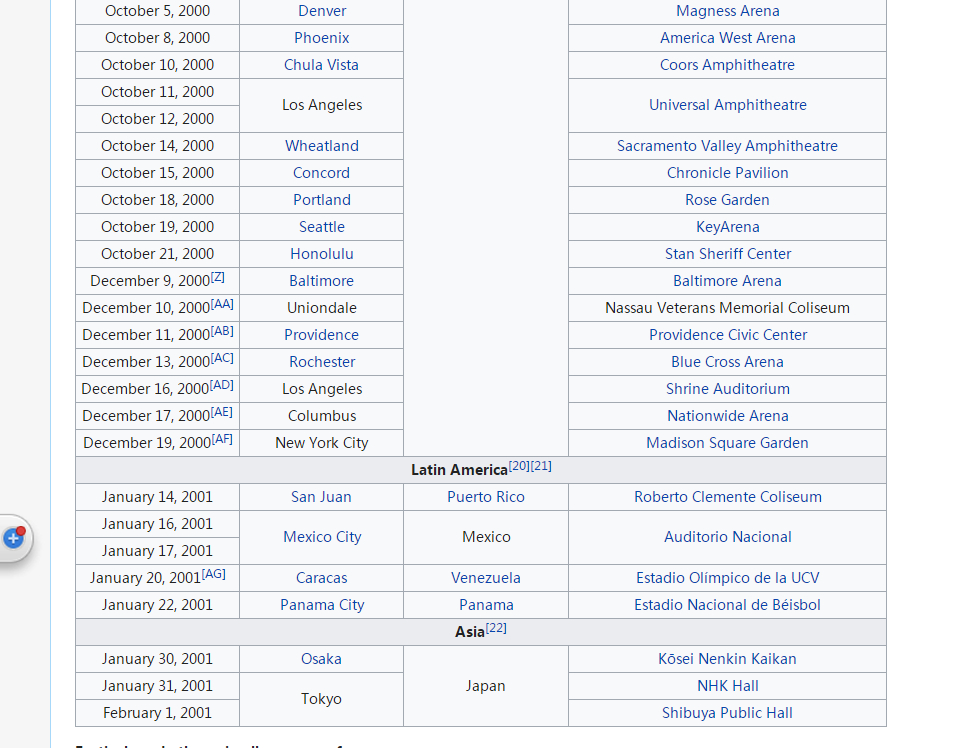Follow footnote AE beside December 17, 2000
The image size is (963, 748).
(222, 412)
